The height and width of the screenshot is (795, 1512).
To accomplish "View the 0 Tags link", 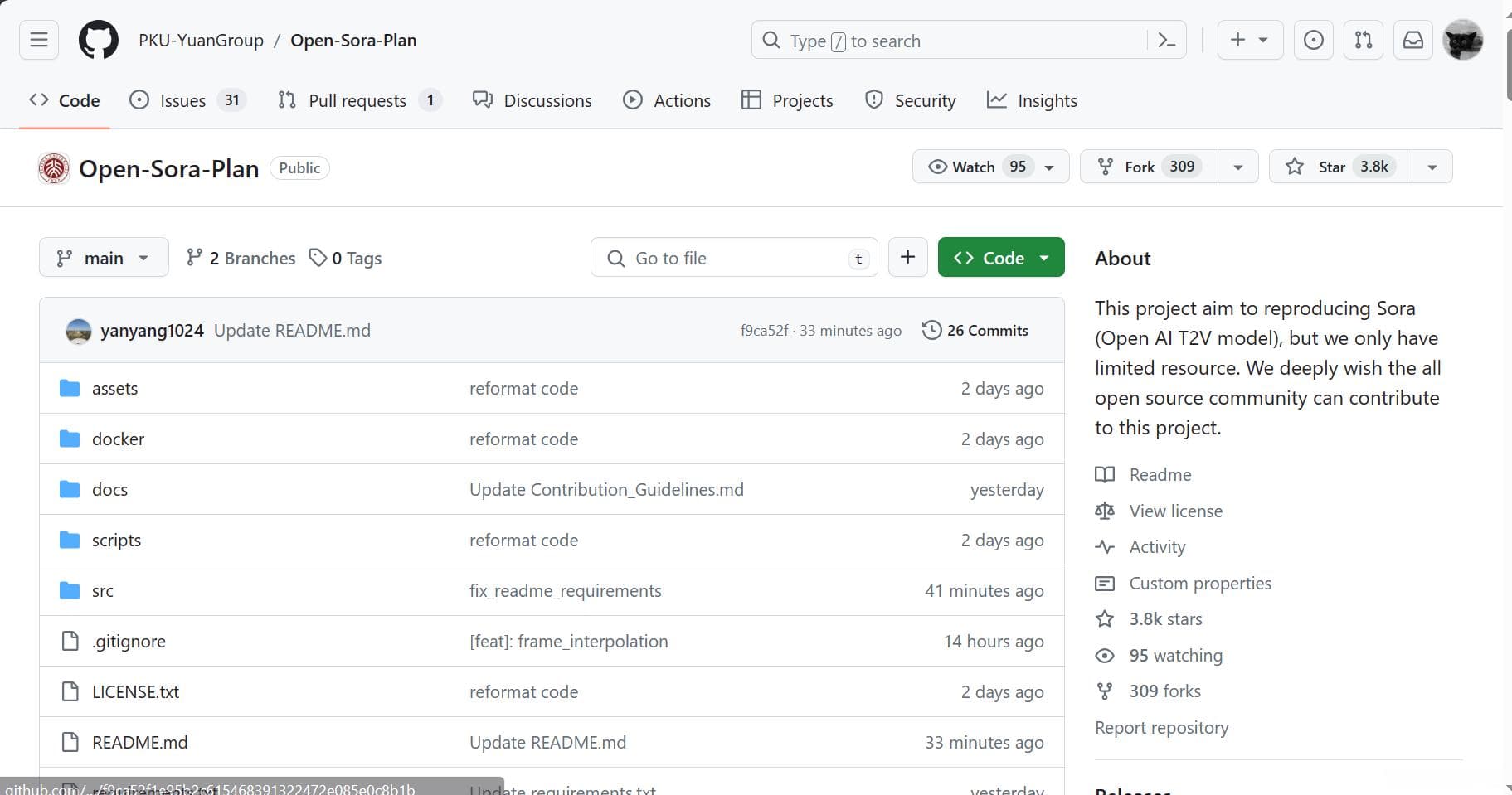I will [x=345, y=258].
